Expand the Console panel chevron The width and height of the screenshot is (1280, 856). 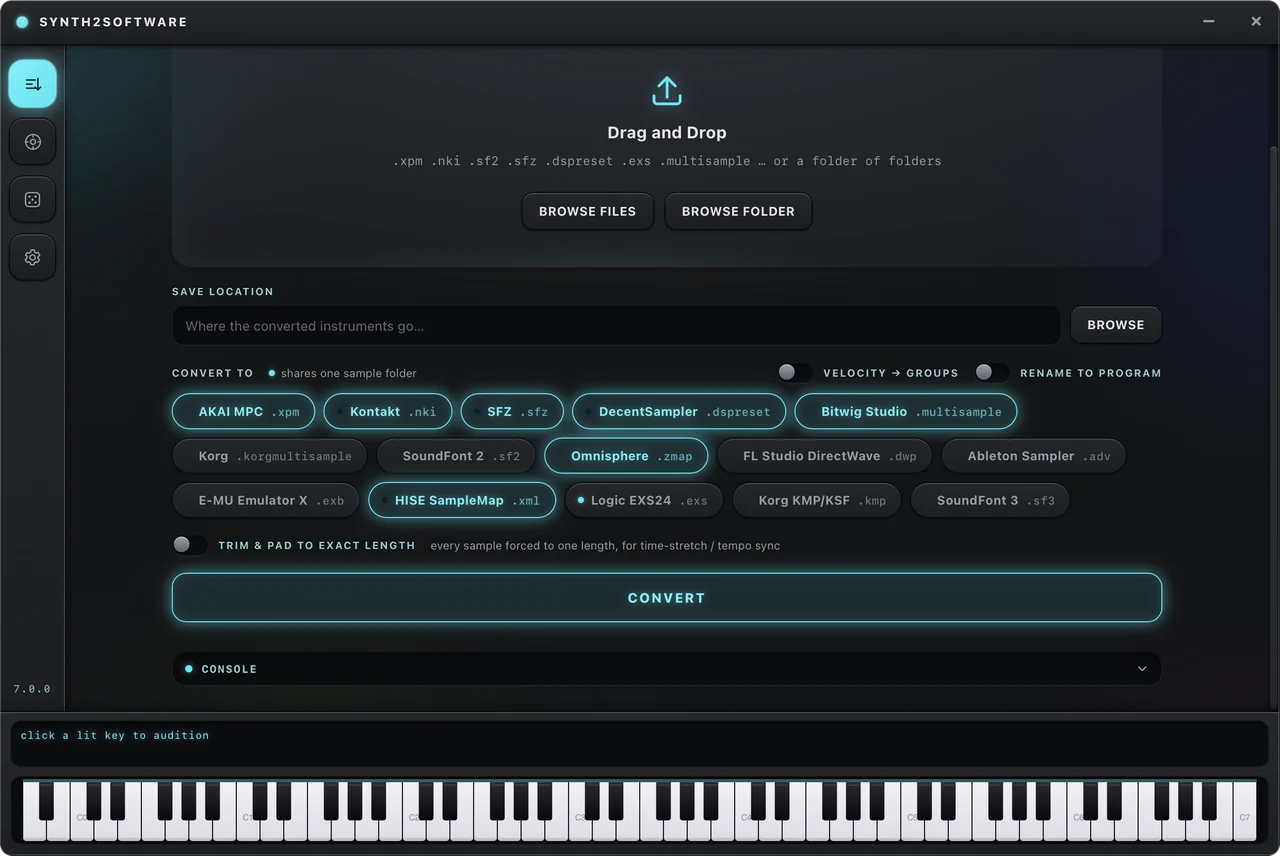click(x=1142, y=669)
